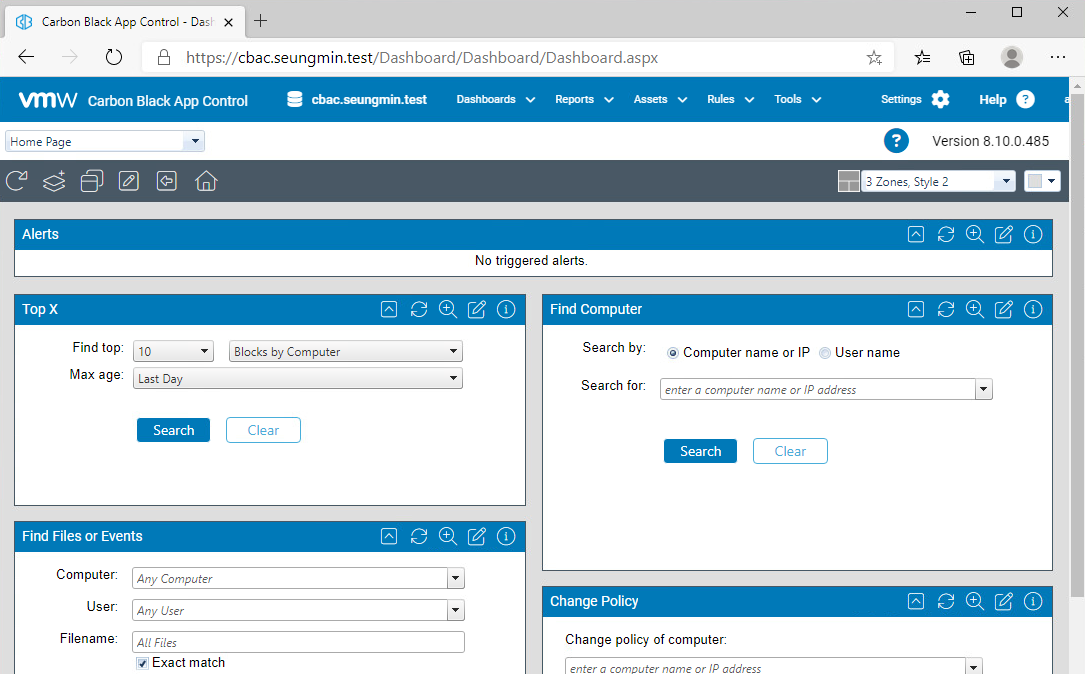This screenshot has width=1085, height=674.
Task: Select the User name radio button
Action: pos(825,353)
